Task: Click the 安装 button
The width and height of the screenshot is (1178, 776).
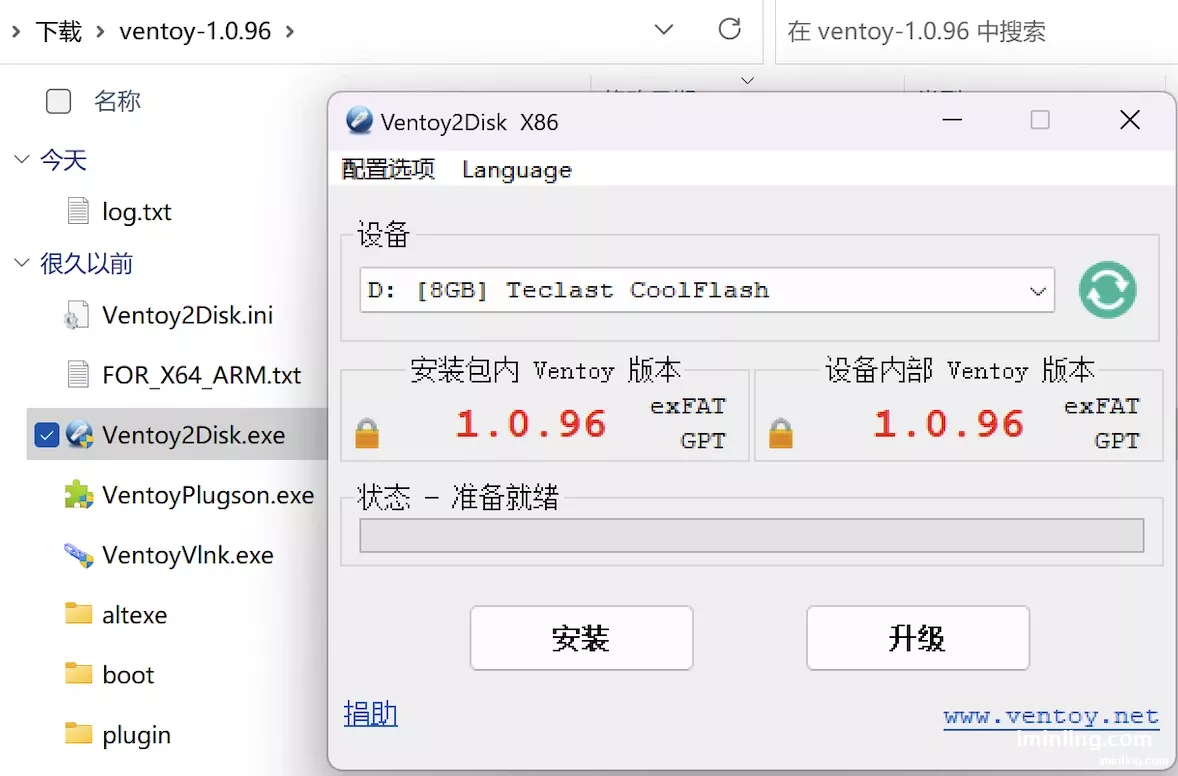Action: click(x=581, y=638)
